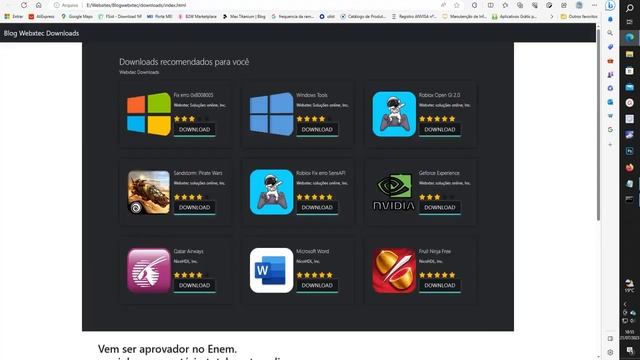The image size is (640, 360).
Task: Open AliExpress bookmark
Action: (x=41, y=16)
